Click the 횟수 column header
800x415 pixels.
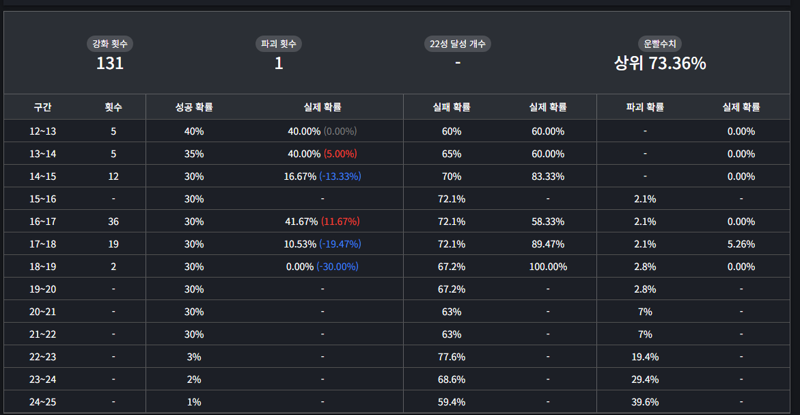click(113, 107)
